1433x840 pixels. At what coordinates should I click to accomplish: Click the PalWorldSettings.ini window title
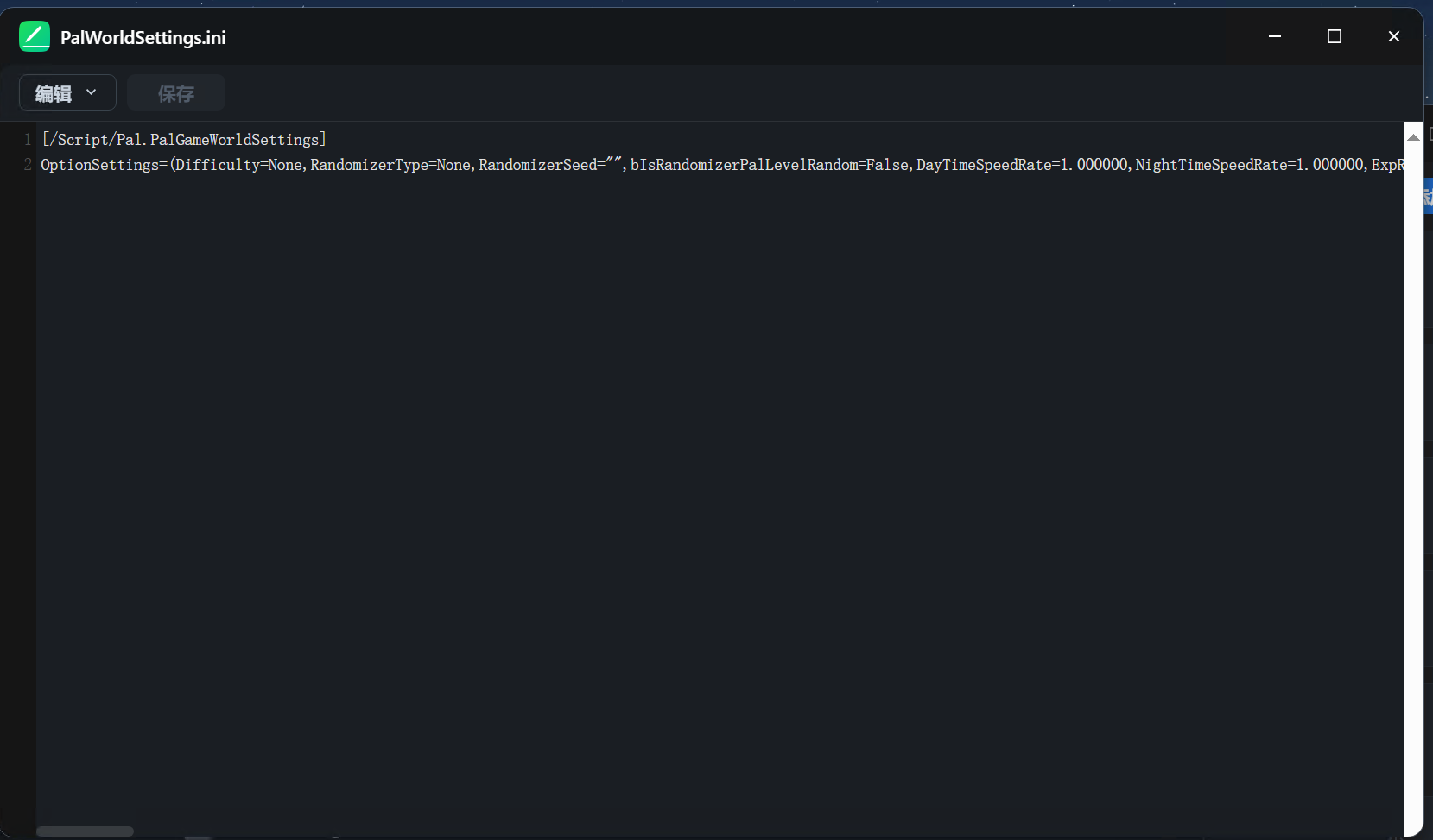click(x=143, y=37)
